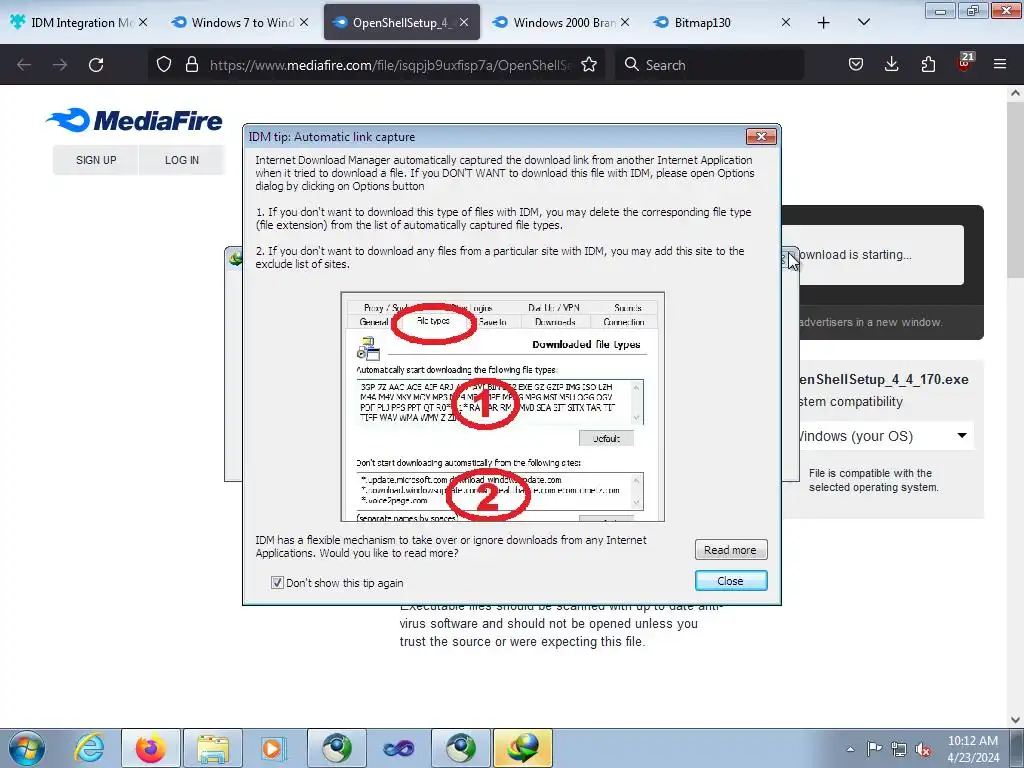The height and width of the screenshot is (768, 1024).
Task: Expand the list all tabs dropdown
Action: (x=863, y=22)
